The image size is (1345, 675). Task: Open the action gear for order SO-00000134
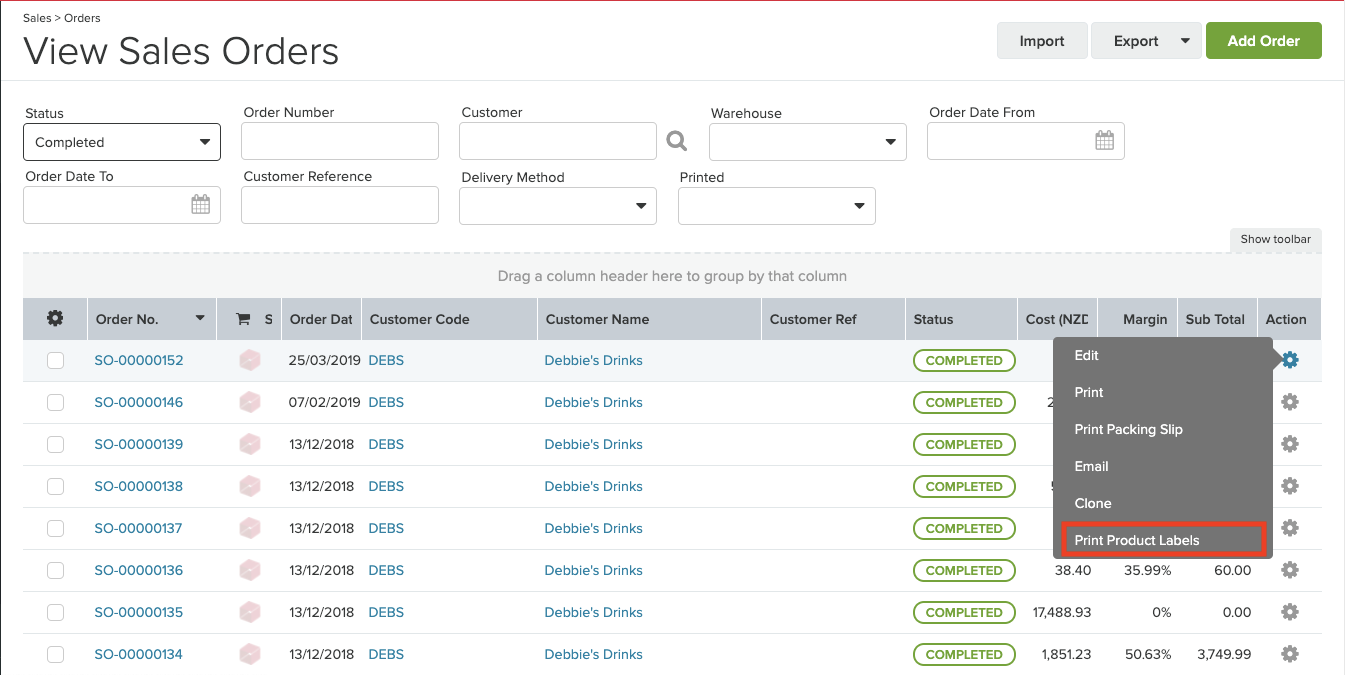pos(1290,654)
